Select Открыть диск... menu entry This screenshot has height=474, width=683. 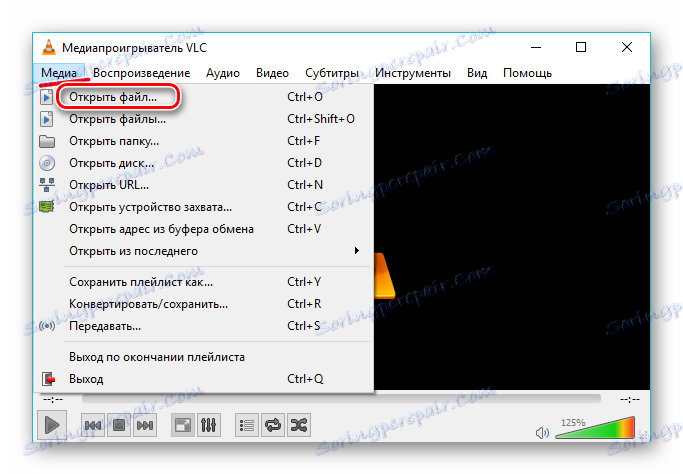pos(204,163)
